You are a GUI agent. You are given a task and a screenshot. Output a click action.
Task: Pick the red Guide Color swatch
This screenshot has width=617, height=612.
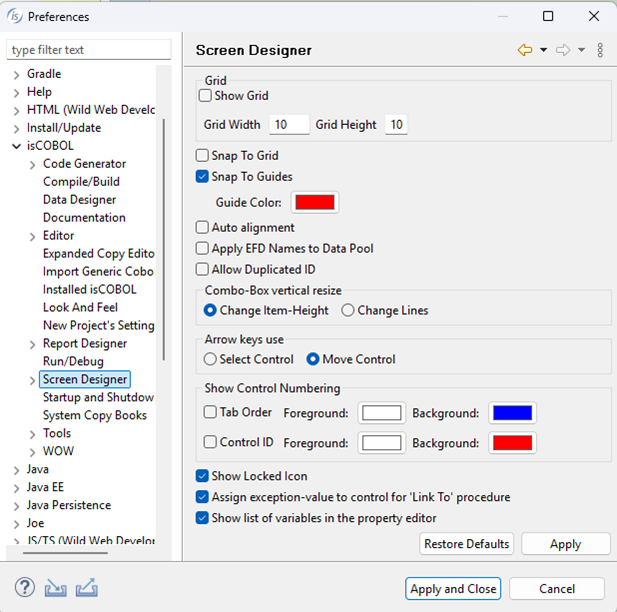coord(315,202)
